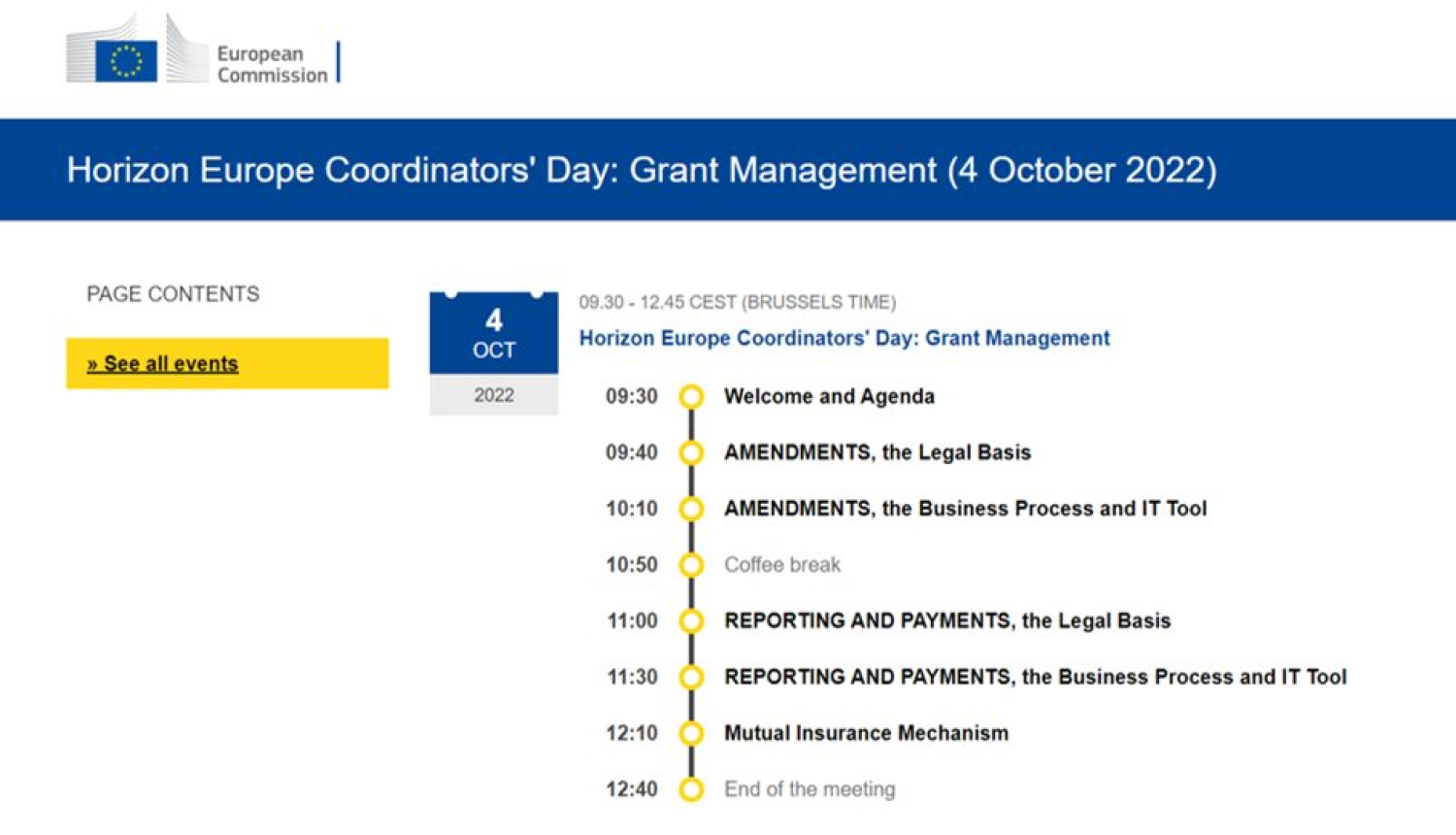Viewport: 1456px width, 835px height.
Task: Click the 4 OCT calendar date icon
Action: point(493,335)
